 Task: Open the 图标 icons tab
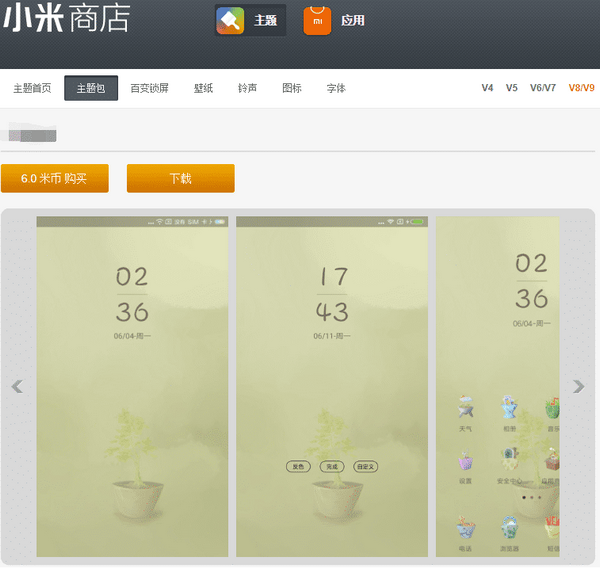click(x=292, y=88)
